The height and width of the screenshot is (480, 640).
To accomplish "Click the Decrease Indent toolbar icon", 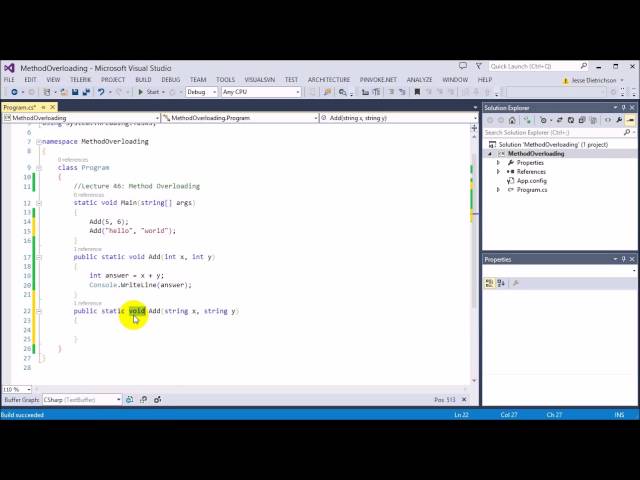I will point(365,92).
